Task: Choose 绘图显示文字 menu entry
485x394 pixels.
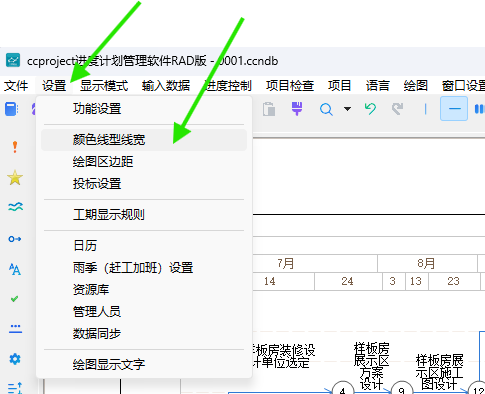Action: (144, 364)
